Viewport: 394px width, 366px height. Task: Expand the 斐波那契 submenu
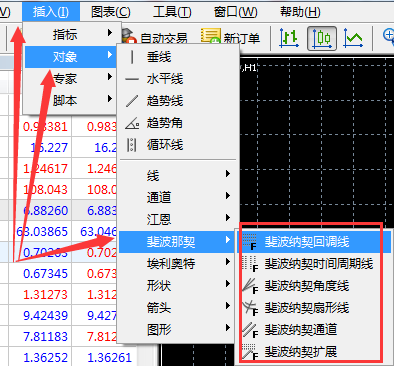pos(178,241)
